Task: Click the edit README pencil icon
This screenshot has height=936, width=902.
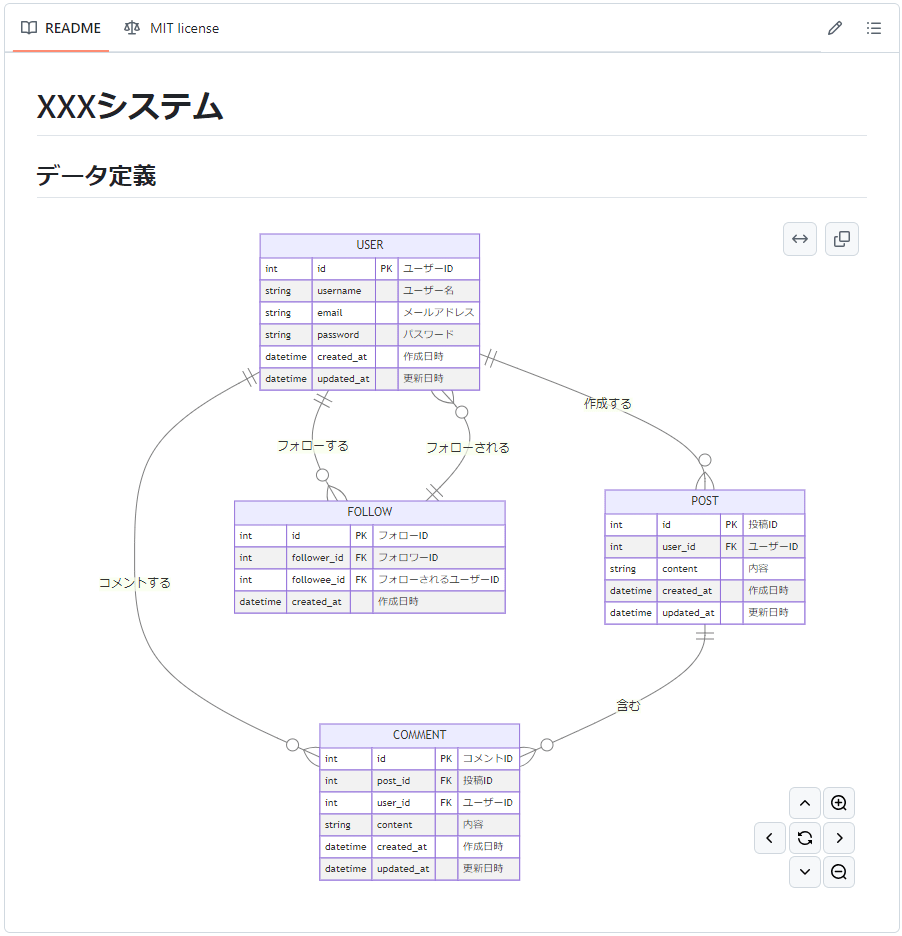Action: [x=835, y=28]
